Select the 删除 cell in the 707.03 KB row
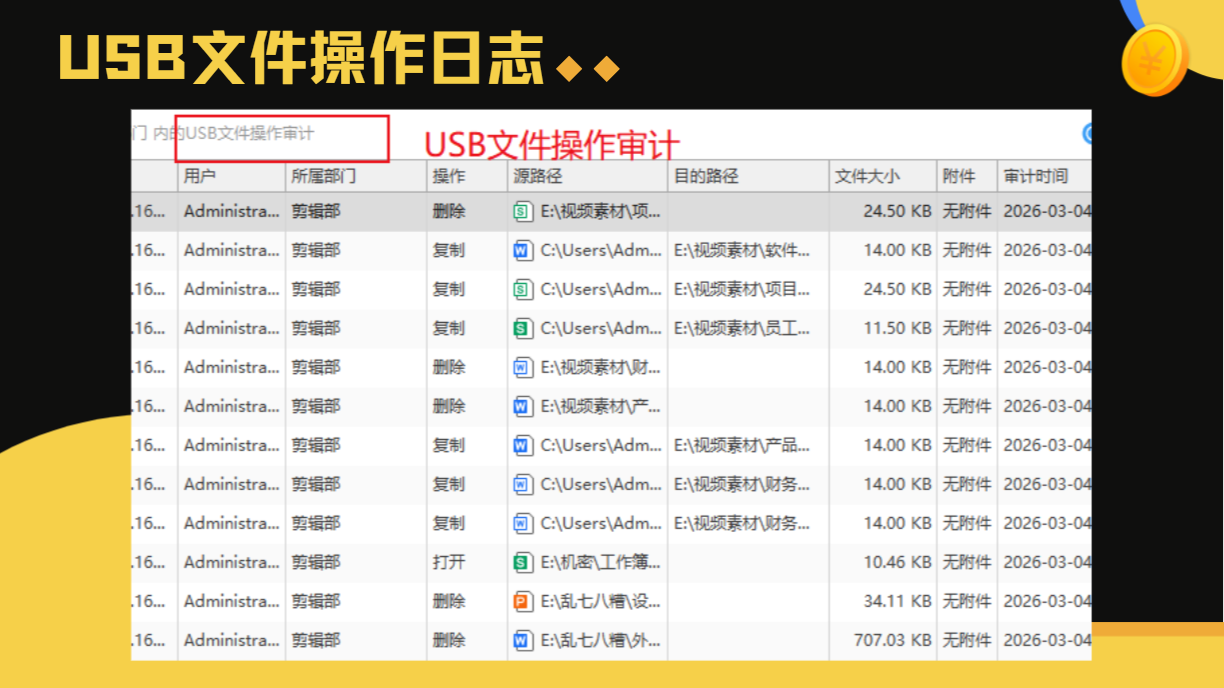The width and height of the screenshot is (1224, 688). pyautogui.click(x=449, y=640)
